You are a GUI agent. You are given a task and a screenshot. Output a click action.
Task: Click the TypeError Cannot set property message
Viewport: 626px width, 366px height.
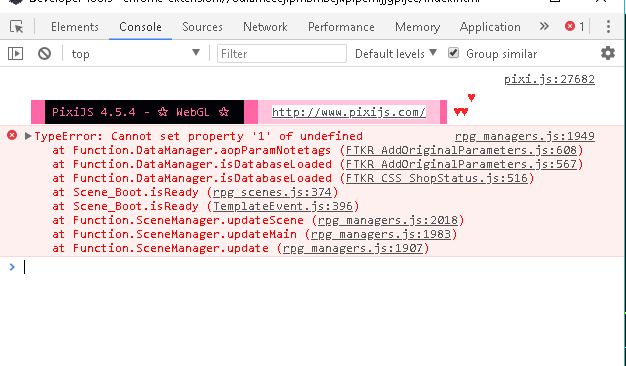click(198, 136)
